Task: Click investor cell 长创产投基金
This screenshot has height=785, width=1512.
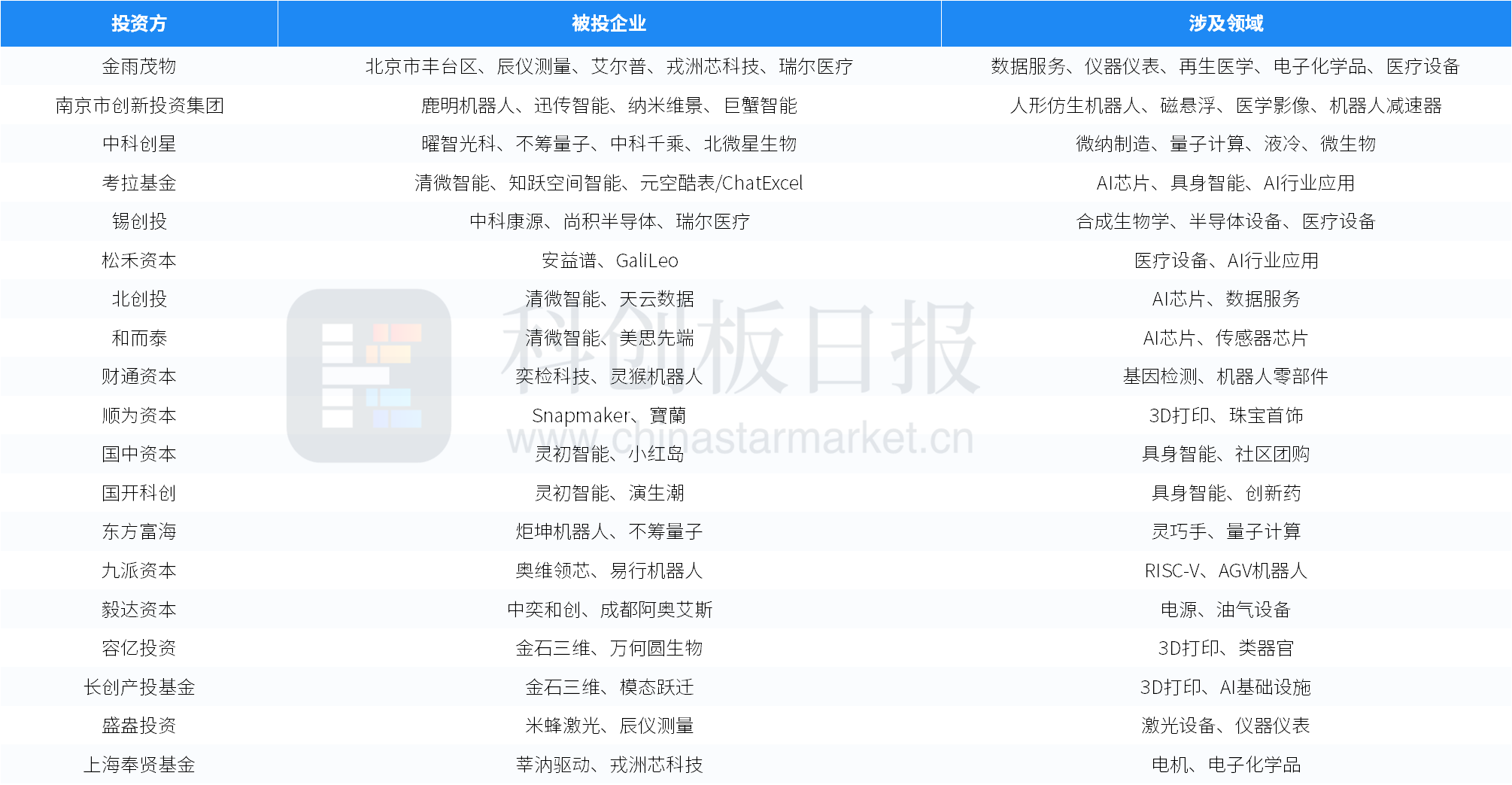Action: (x=139, y=687)
